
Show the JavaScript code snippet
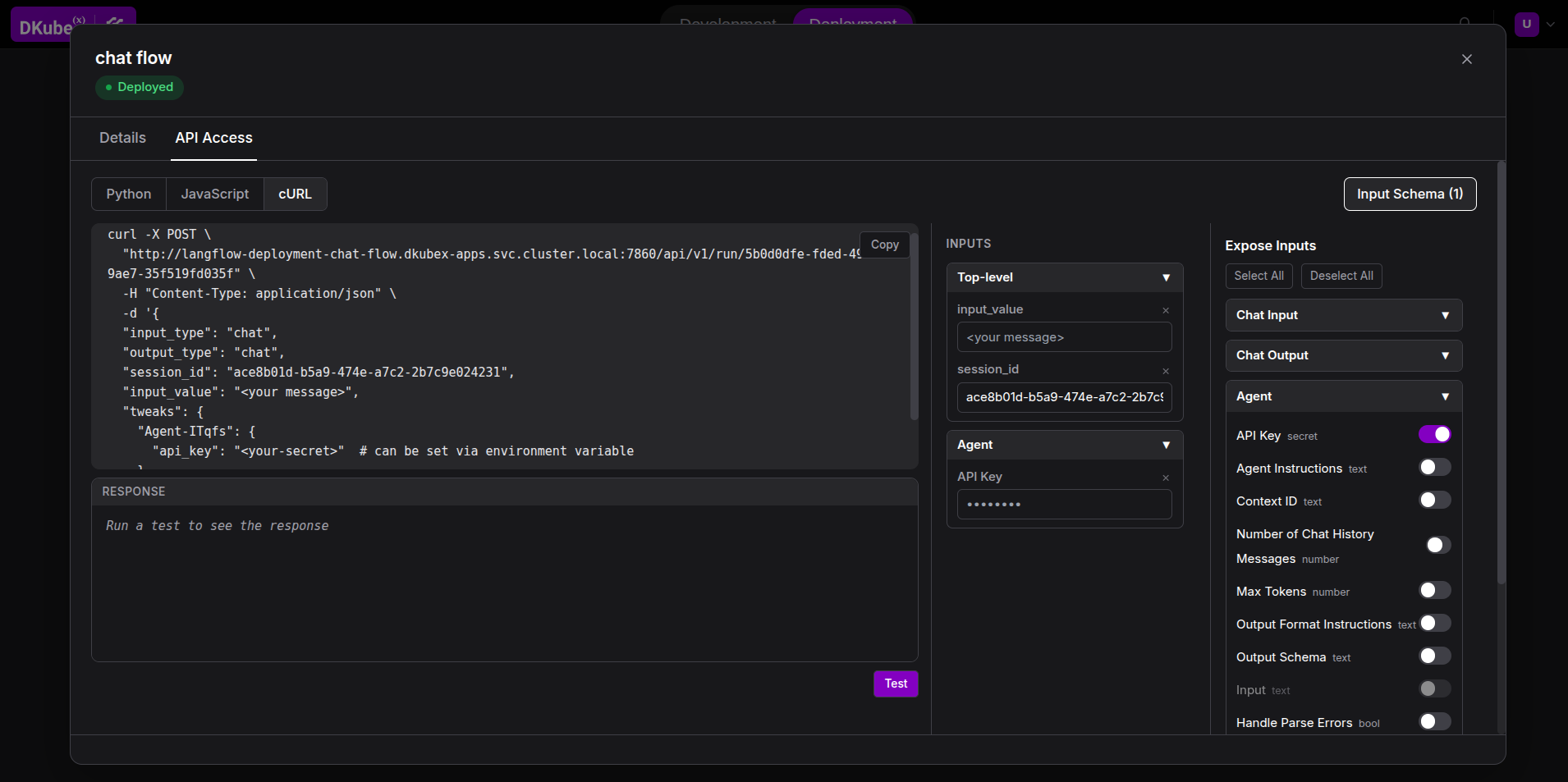click(x=215, y=194)
